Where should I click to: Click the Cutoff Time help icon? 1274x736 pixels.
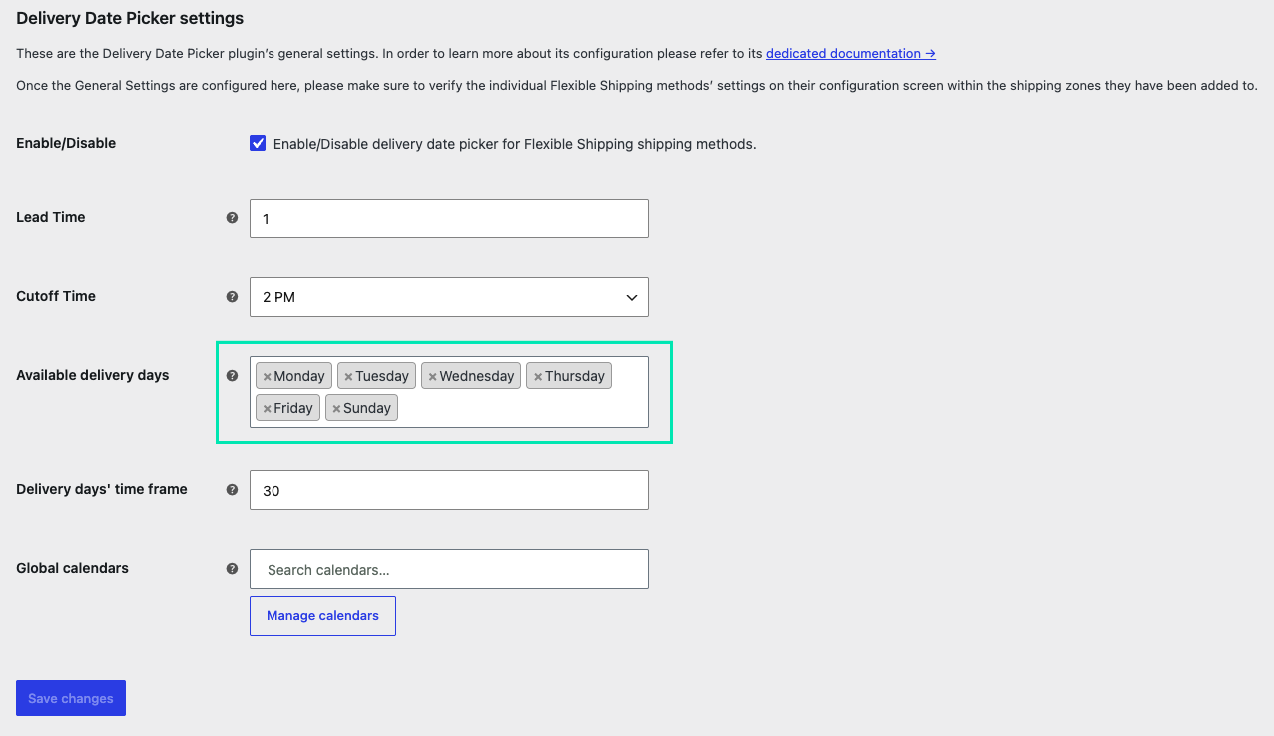click(232, 296)
